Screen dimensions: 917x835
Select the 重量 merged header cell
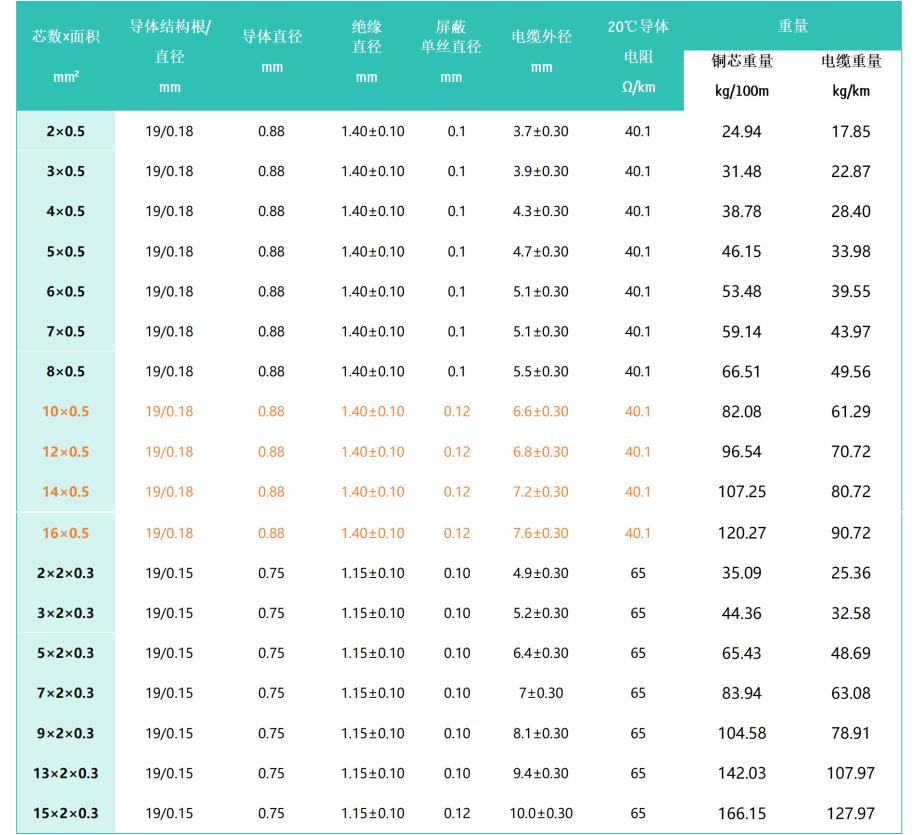[x=793, y=27]
